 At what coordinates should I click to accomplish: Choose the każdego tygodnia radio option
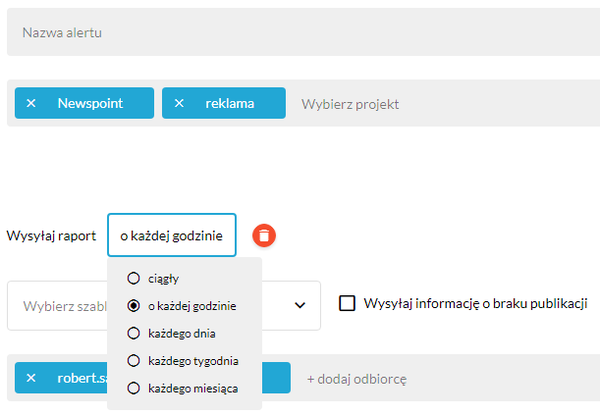tap(133, 361)
